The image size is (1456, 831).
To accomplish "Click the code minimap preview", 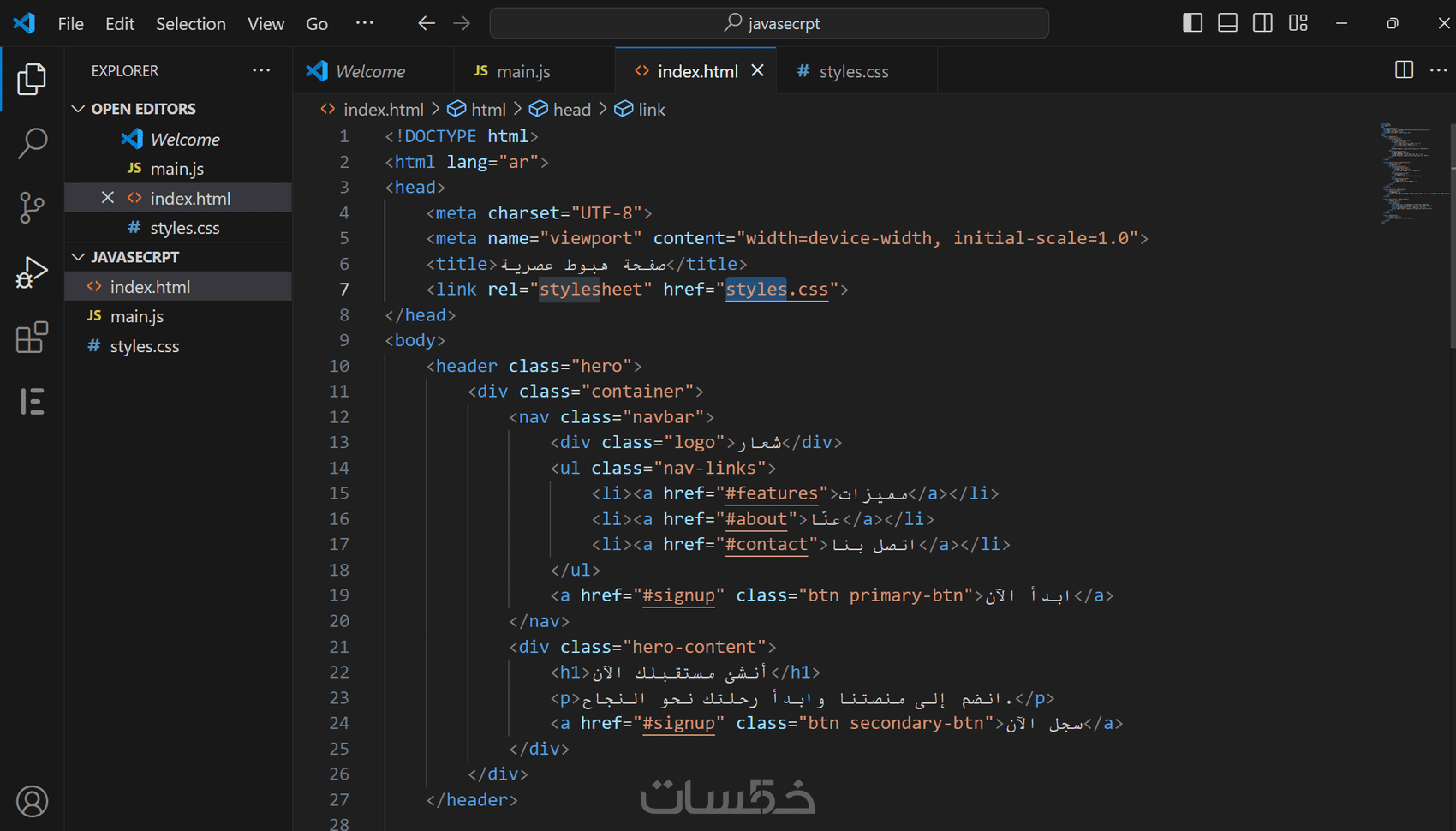I will pyautogui.click(x=1410, y=173).
